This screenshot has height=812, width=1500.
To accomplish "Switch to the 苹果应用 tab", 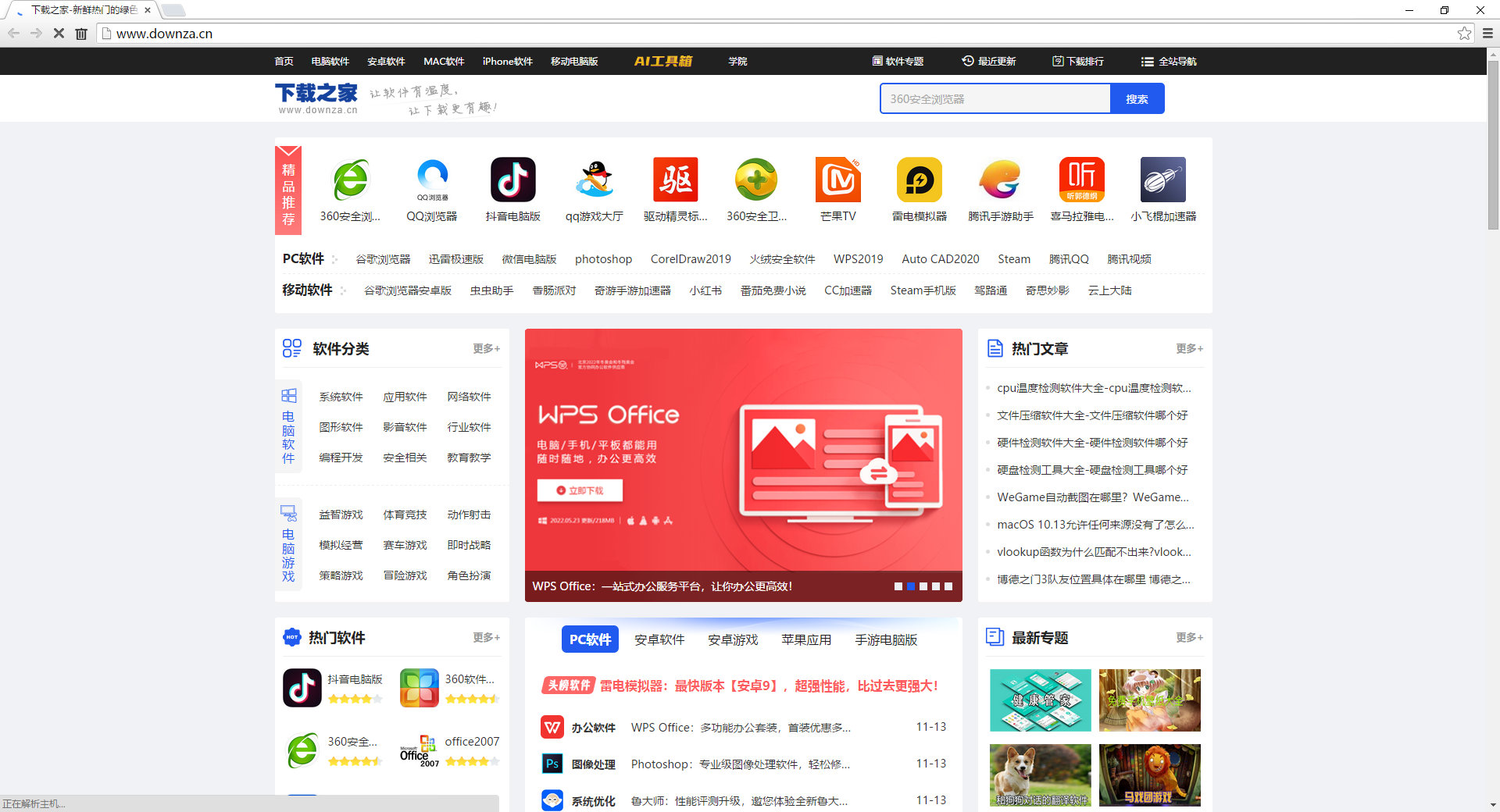I will [806, 639].
